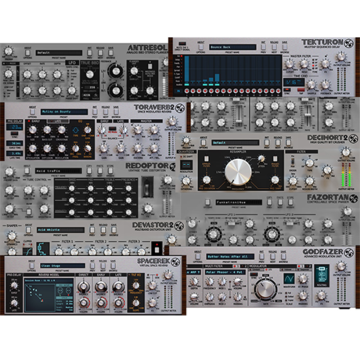Click Spacerek reverb model display

(x=48, y=295)
